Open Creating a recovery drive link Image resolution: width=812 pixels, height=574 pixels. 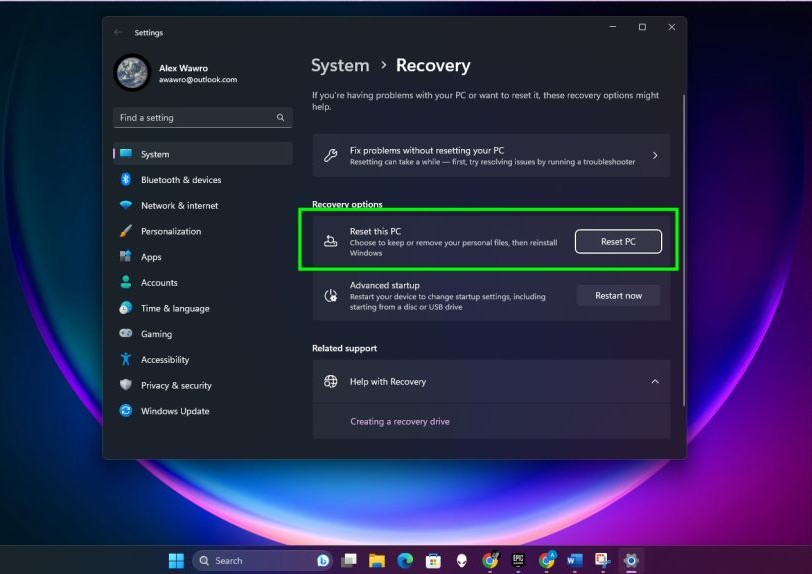(x=400, y=421)
